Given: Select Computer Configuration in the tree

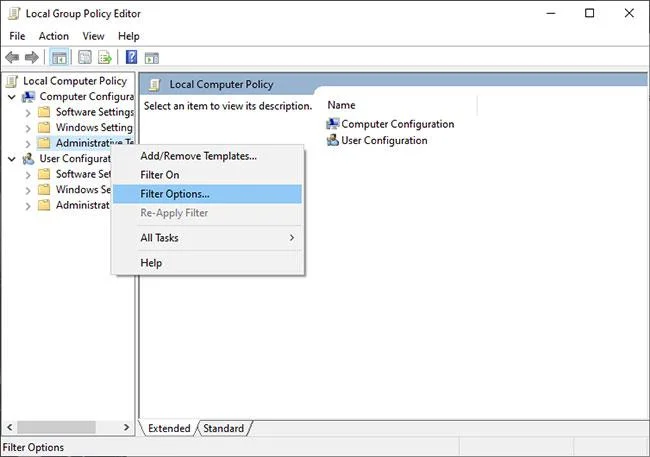Looking at the screenshot, I should click(x=87, y=97).
